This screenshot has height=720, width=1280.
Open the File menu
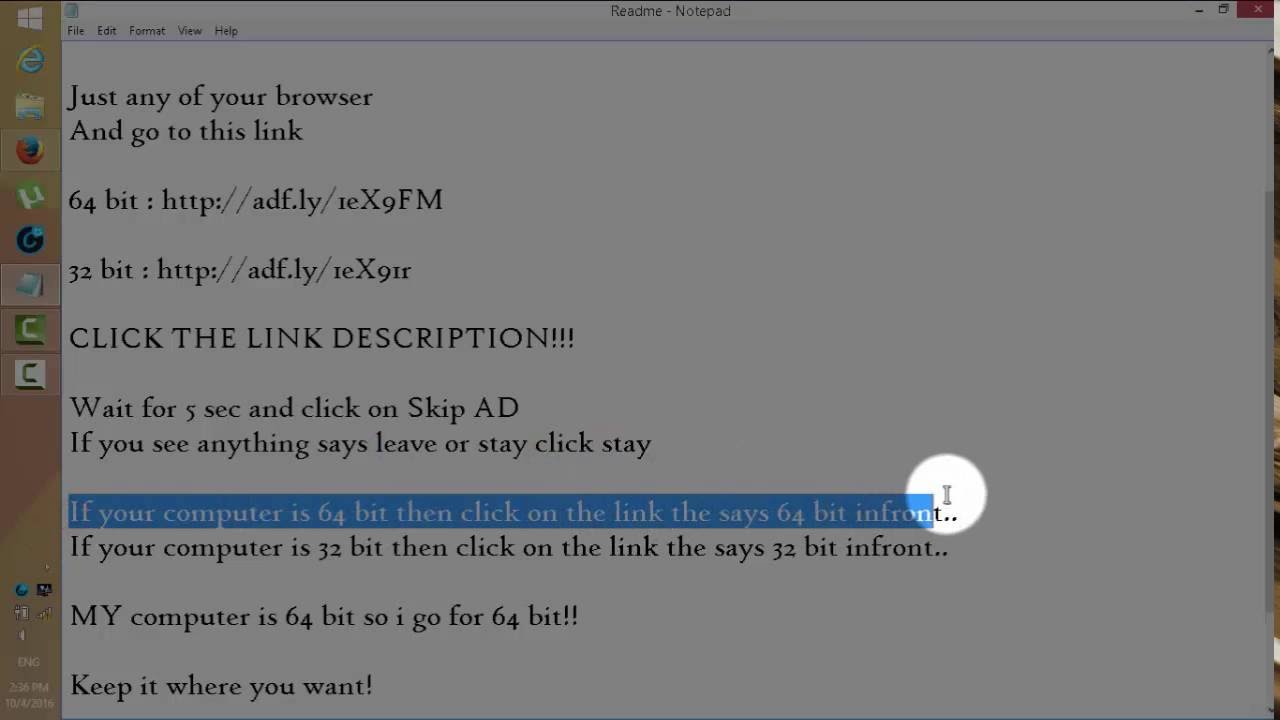(x=76, y=31)
